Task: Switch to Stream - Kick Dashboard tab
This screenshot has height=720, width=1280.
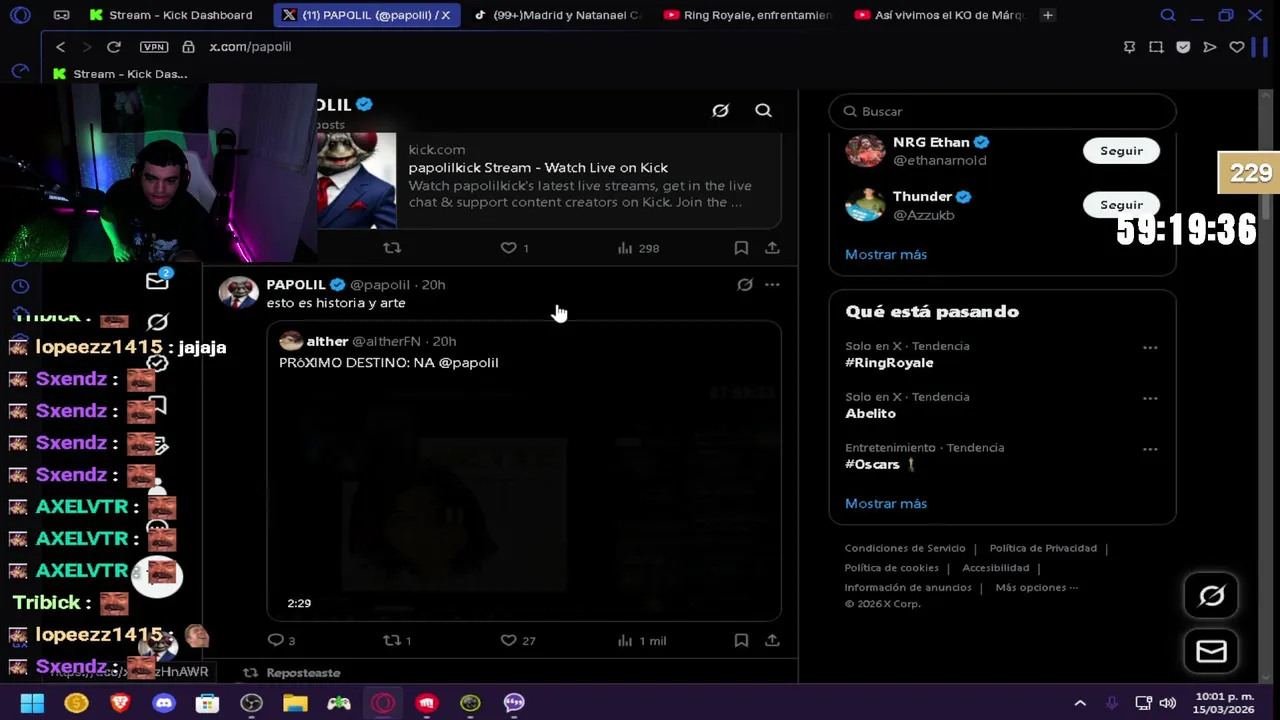Action: click(x=171, y=15)
